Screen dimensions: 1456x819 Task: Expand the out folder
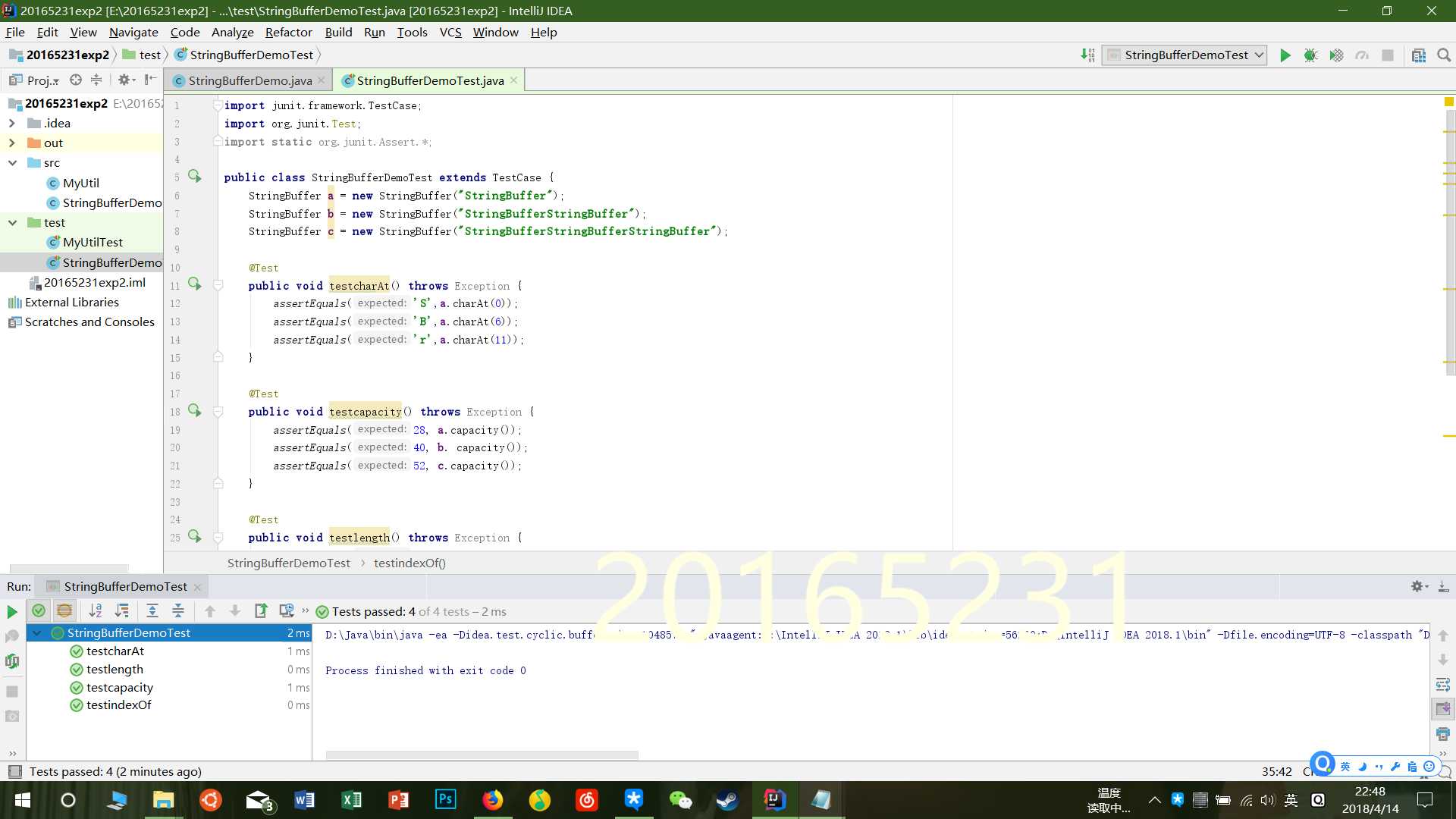coord(12,143)
